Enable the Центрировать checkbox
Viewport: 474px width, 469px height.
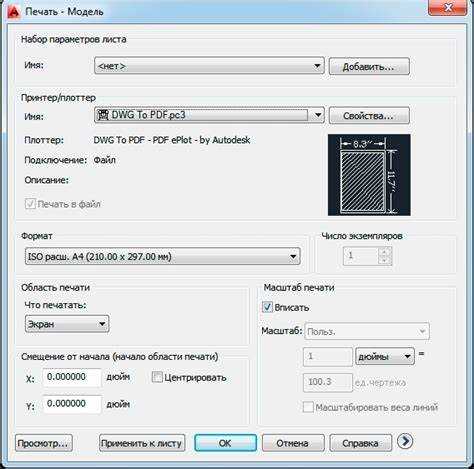pos(157,378)
